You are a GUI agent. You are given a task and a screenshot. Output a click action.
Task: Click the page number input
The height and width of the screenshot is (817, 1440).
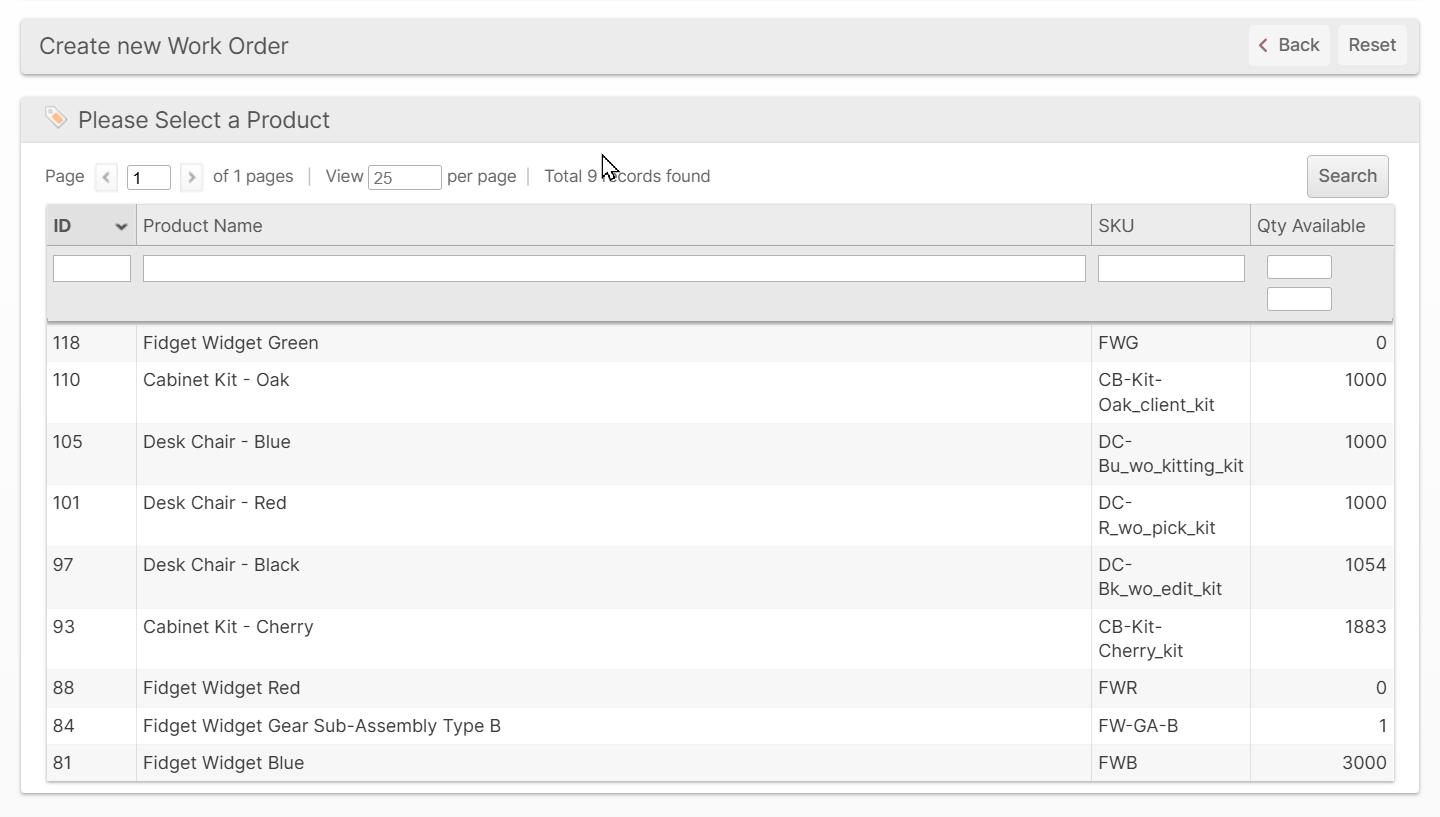coord(148,177)
